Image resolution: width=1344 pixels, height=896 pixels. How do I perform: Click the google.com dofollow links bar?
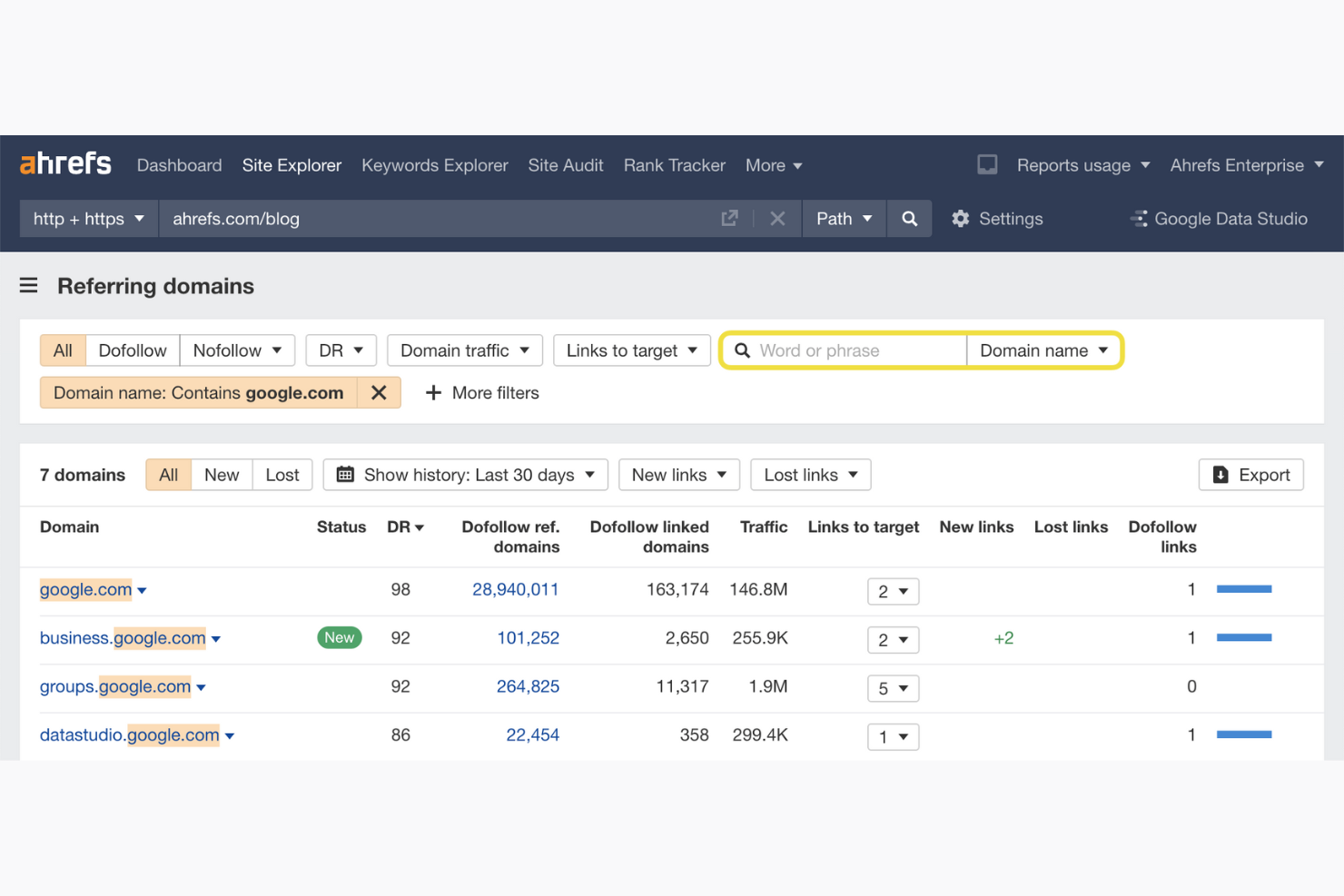point(1244,589)
